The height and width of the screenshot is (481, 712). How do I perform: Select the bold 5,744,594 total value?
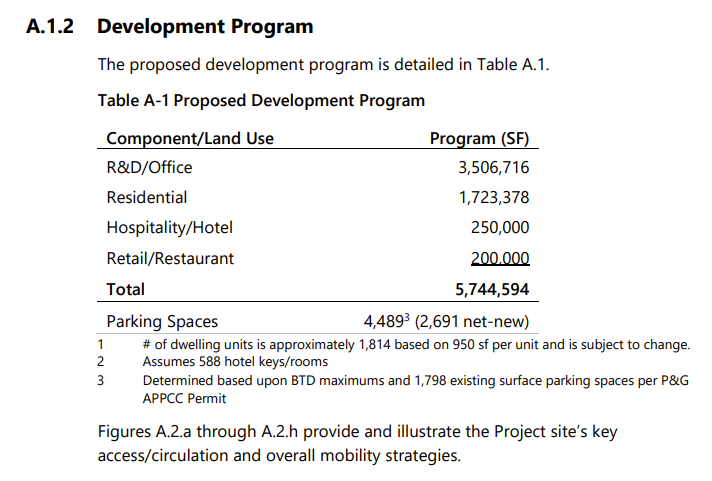[492, 289]
